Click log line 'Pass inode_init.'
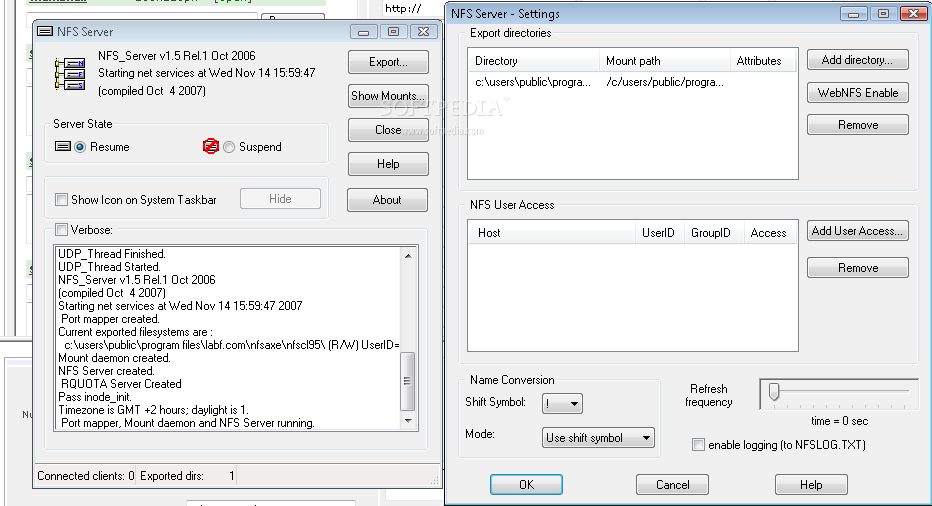This screenshot has height=506, width=932. [x=95, y=397]
